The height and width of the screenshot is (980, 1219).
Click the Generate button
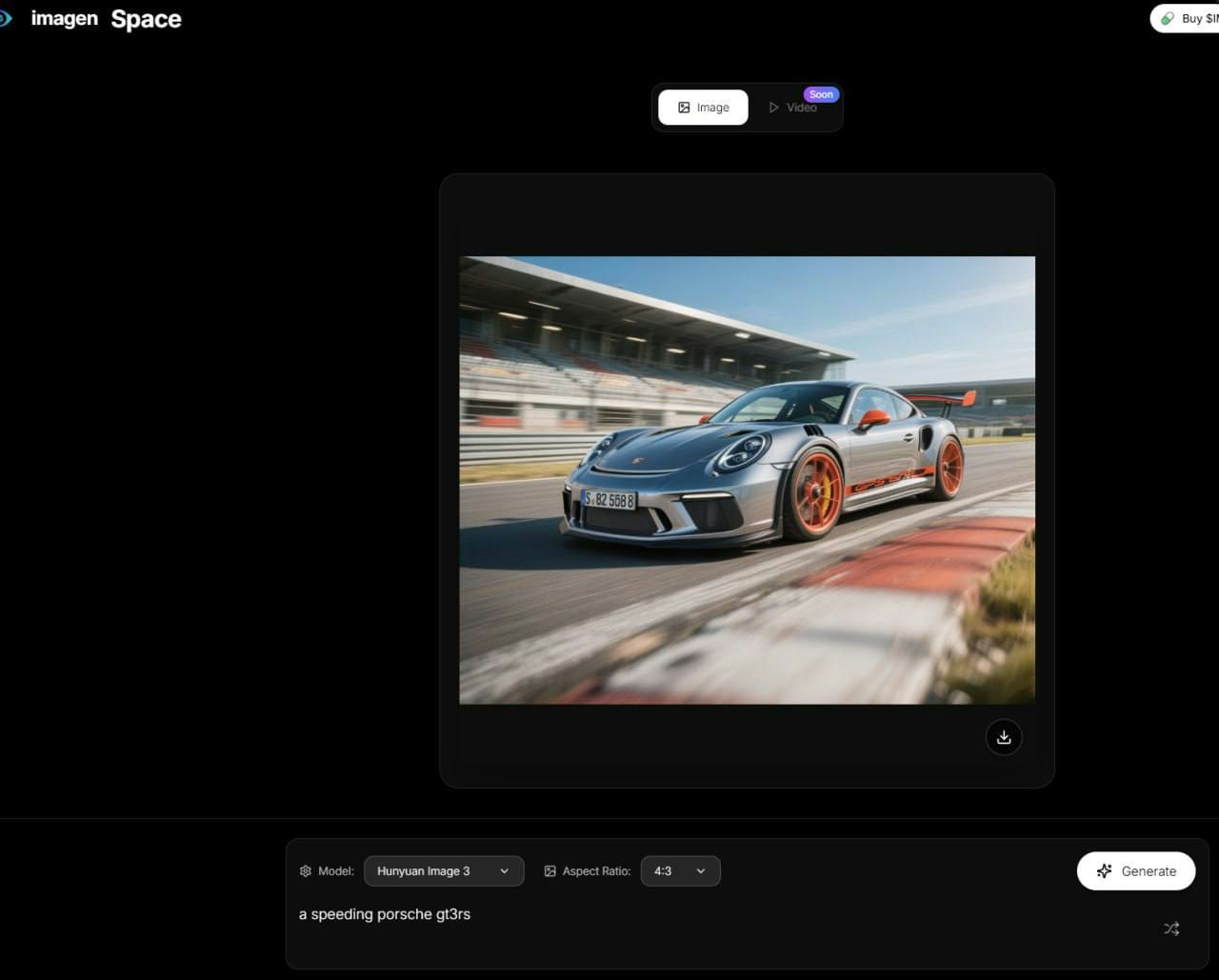pyautogui.click(x=1136, y=871)
